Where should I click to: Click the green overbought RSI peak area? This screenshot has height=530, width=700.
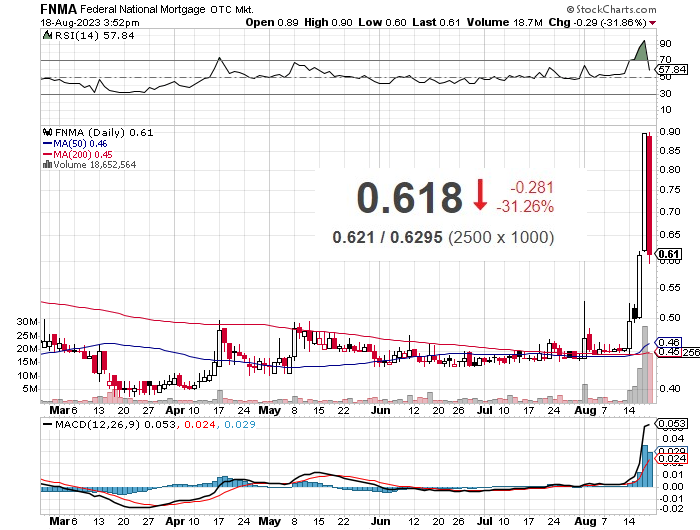(641, 51)
